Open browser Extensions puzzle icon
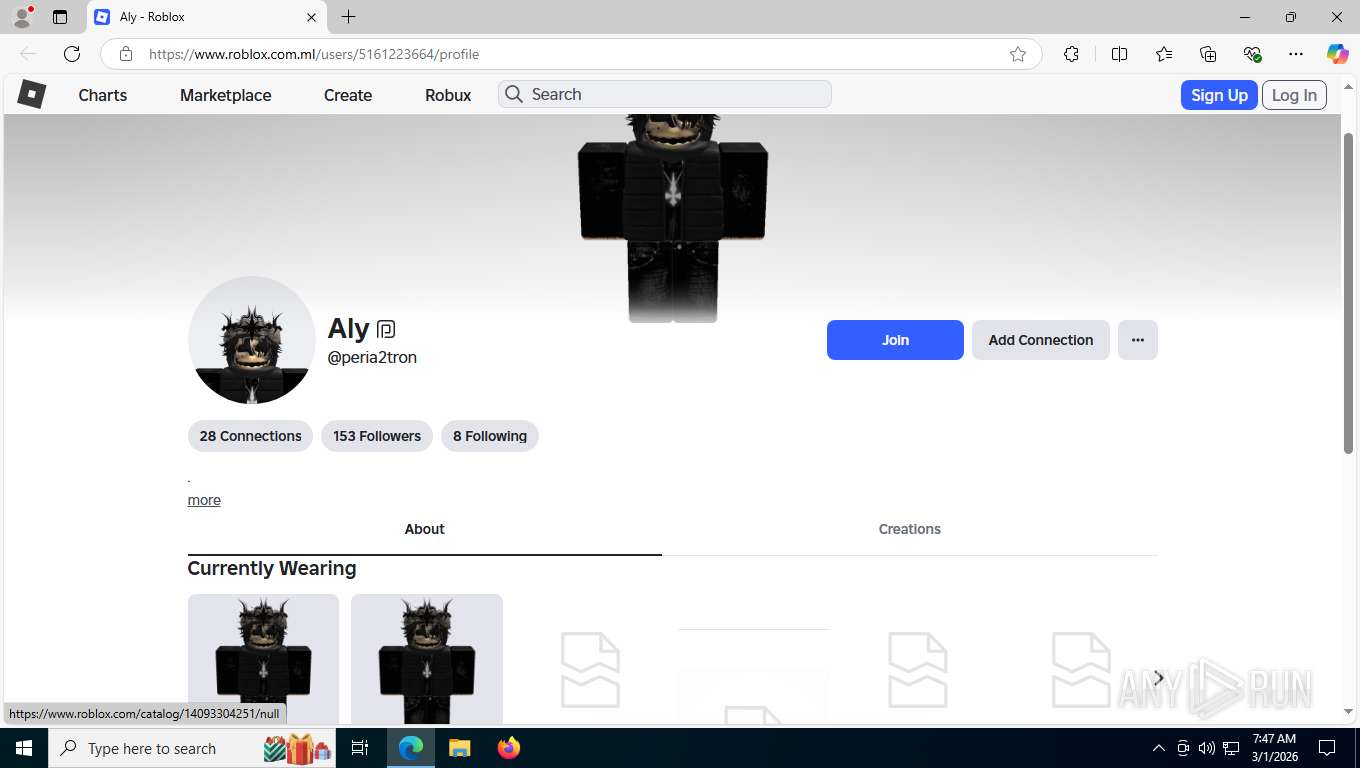The height and width of the screenshot is (768, 1360). (1071, 54)
